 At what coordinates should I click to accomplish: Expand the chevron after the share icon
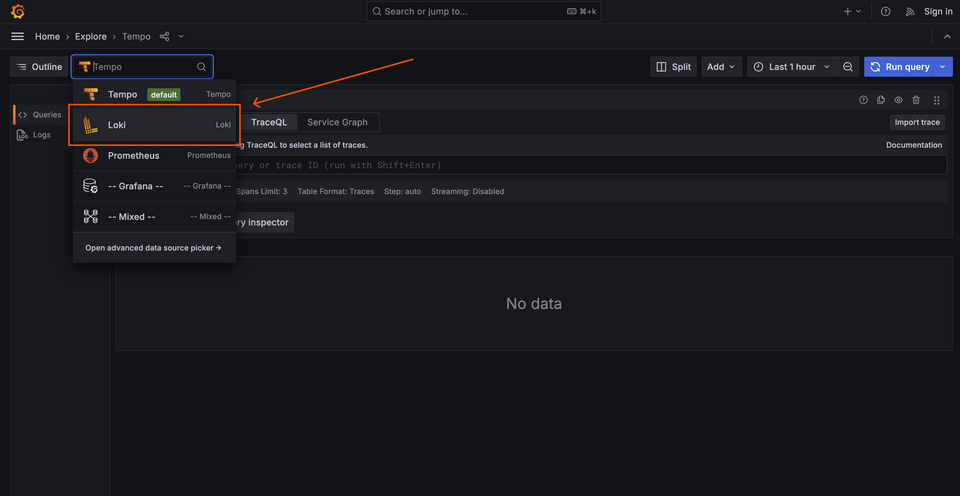[181, 37]
